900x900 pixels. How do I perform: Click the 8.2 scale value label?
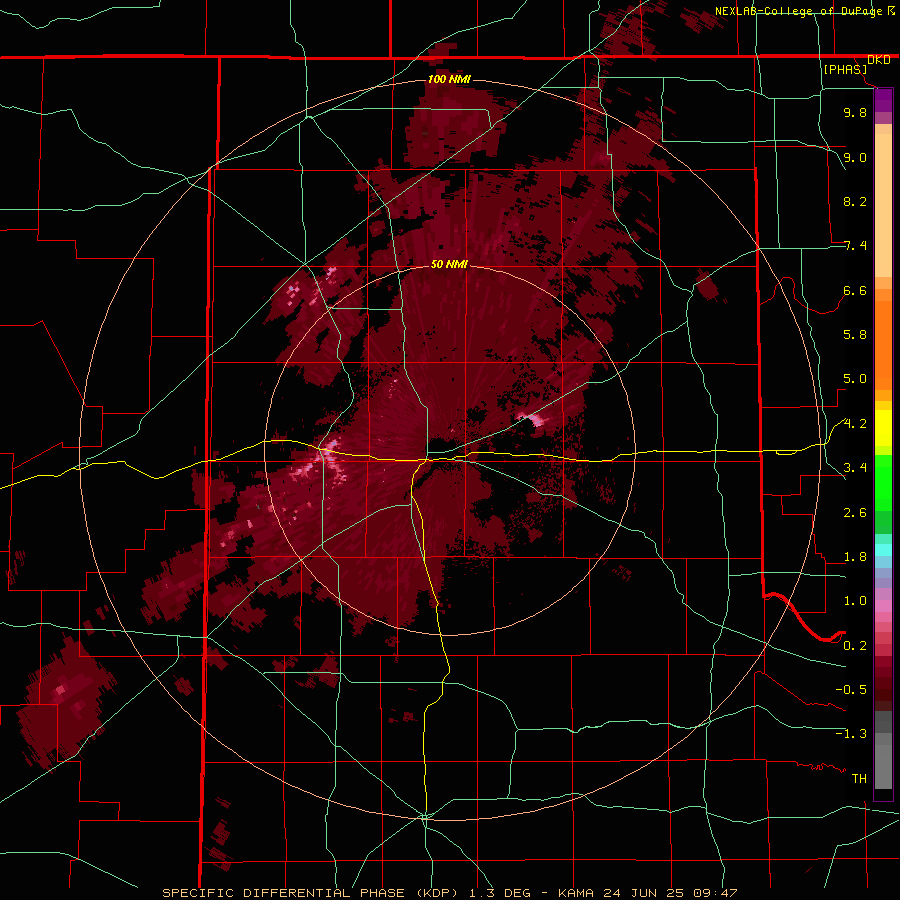point(855,201)
